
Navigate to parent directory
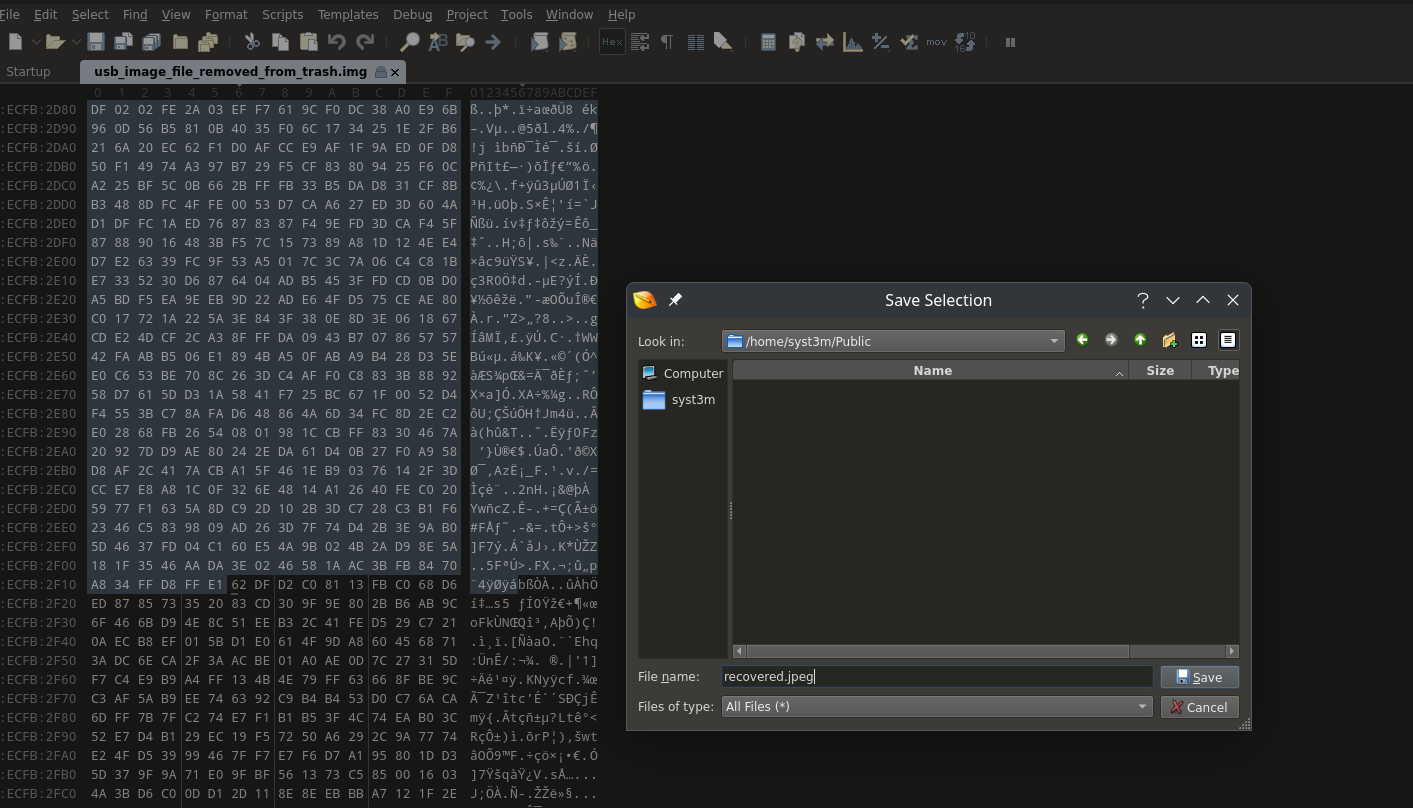1140,341
